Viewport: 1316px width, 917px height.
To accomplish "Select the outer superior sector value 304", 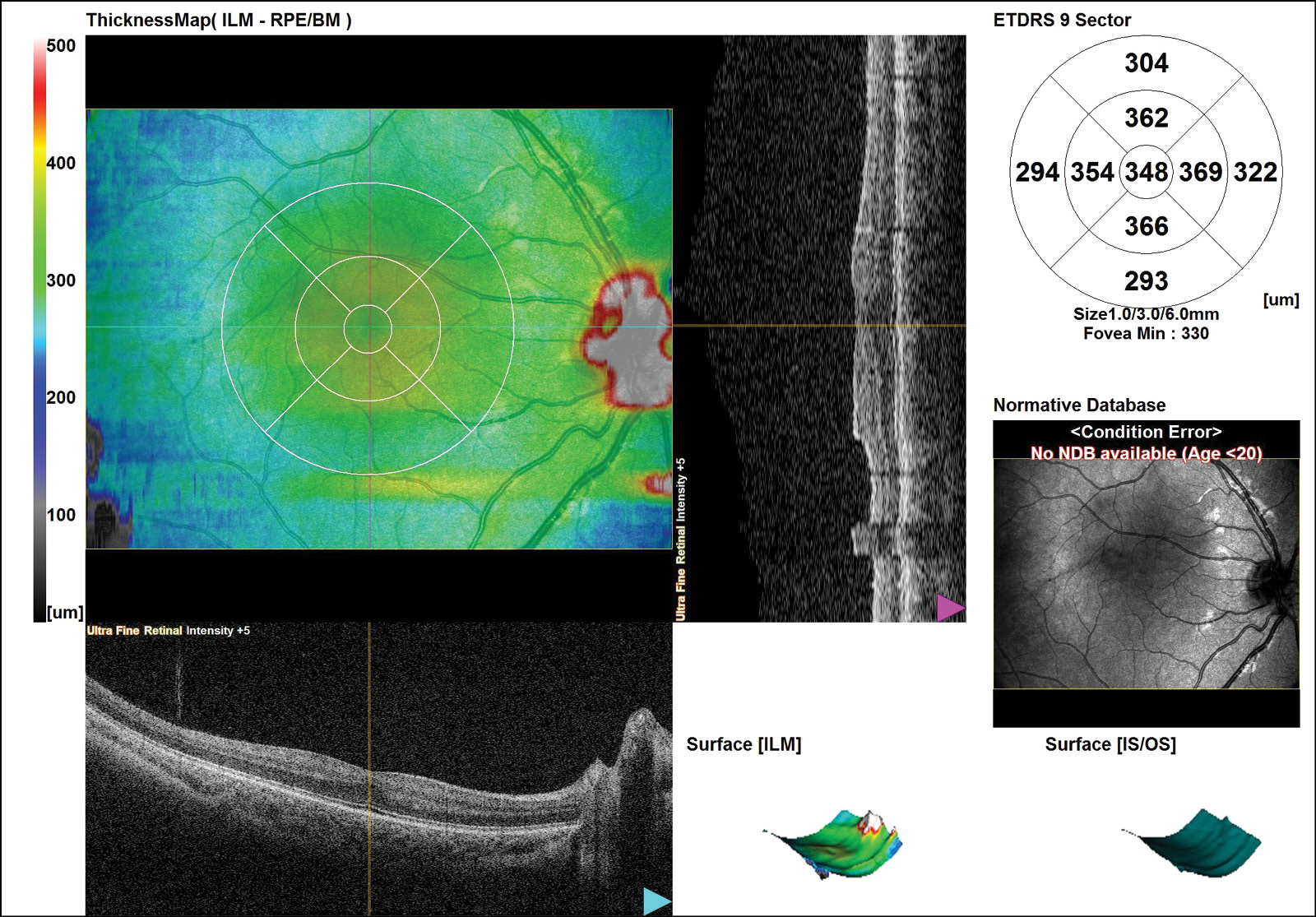I will point(1146,63).
